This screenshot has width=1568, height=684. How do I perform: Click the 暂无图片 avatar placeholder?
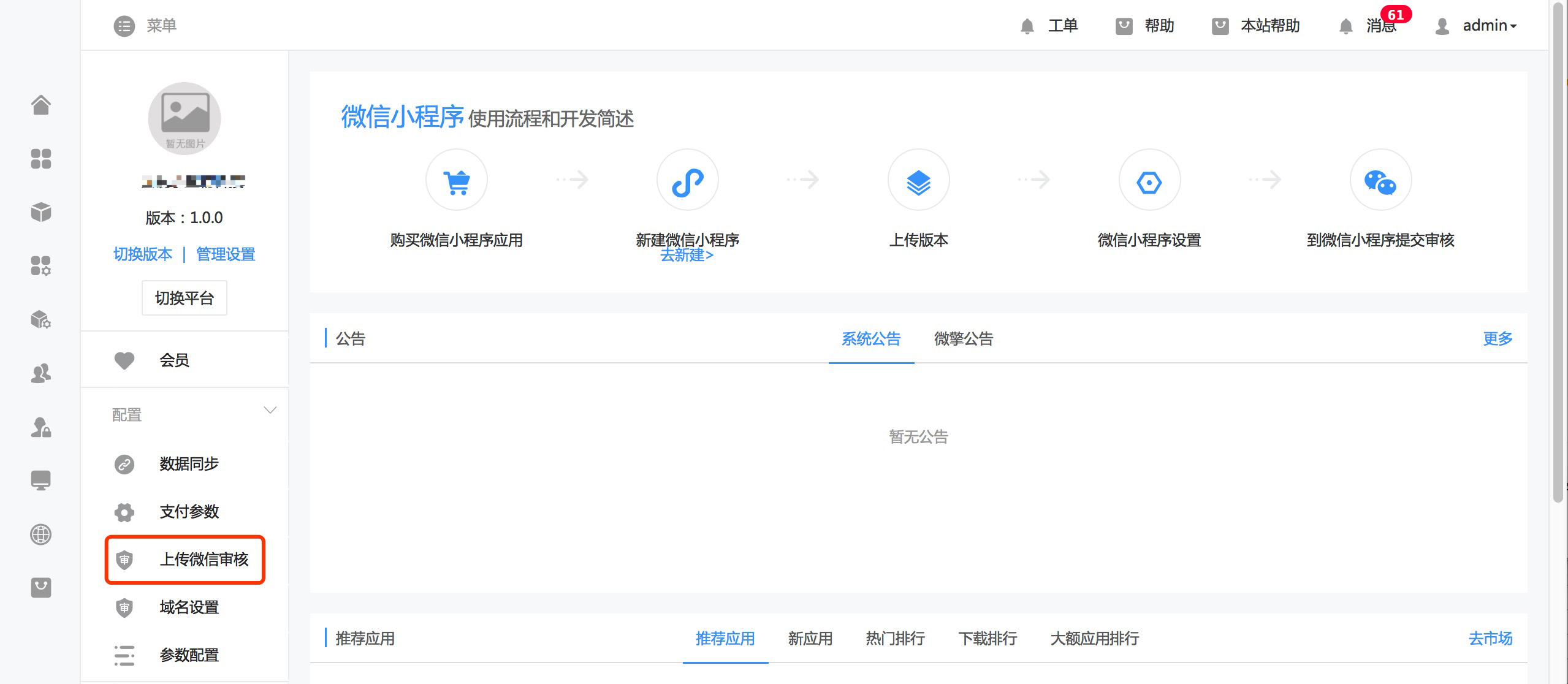click(x=185, y=118)
